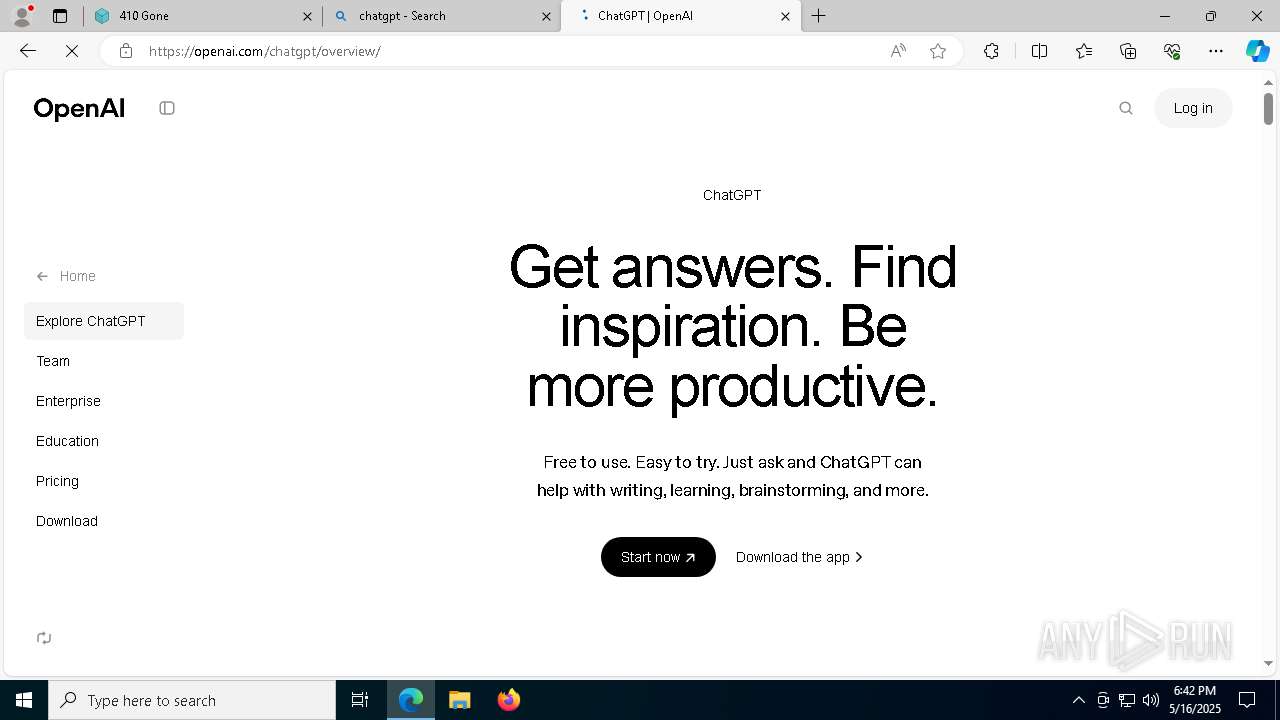Open the Tab actions menu icon

pos(60,16)
